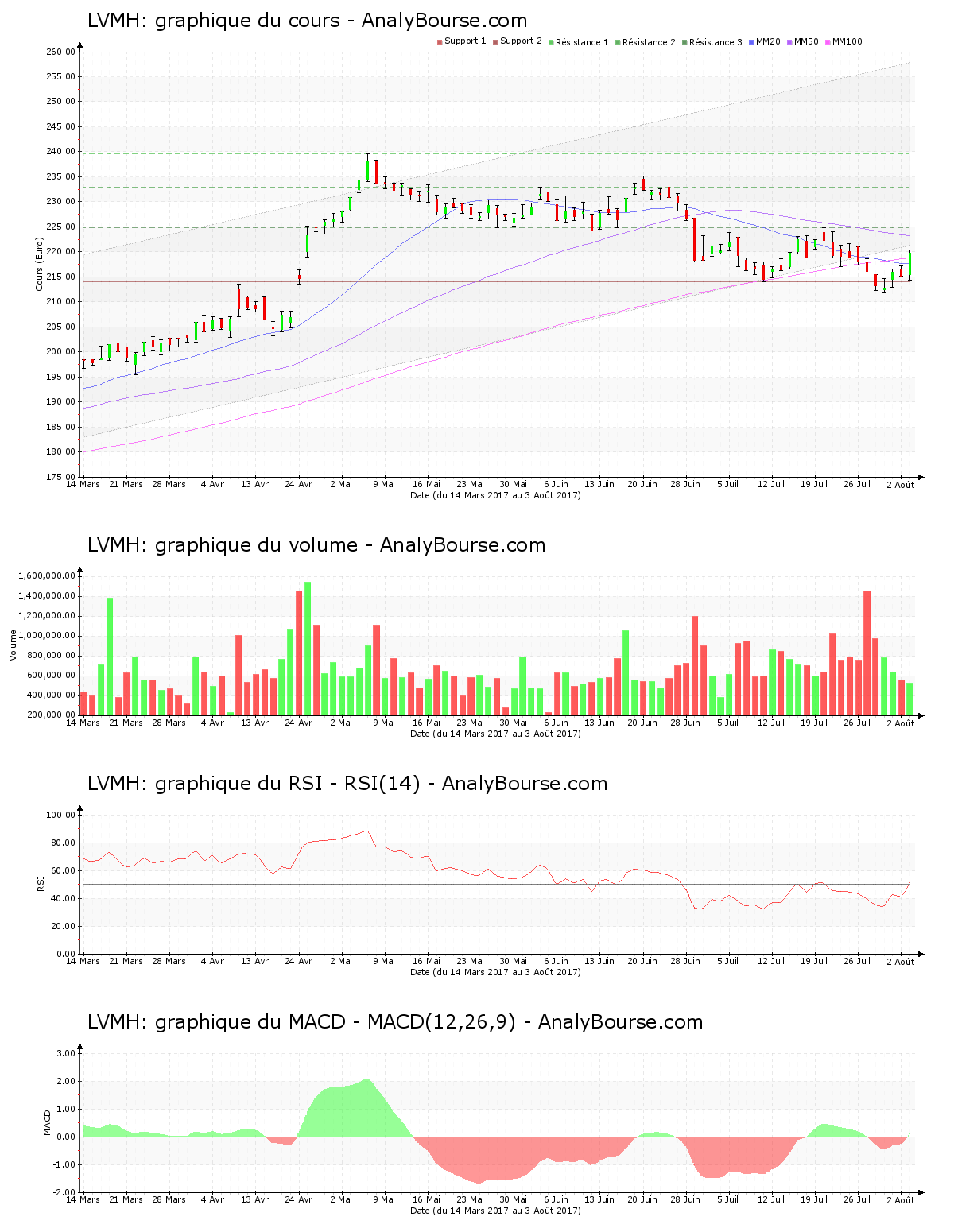Select the "Résistance 1" legend label
954x1232 pixels.
point(582,41)
